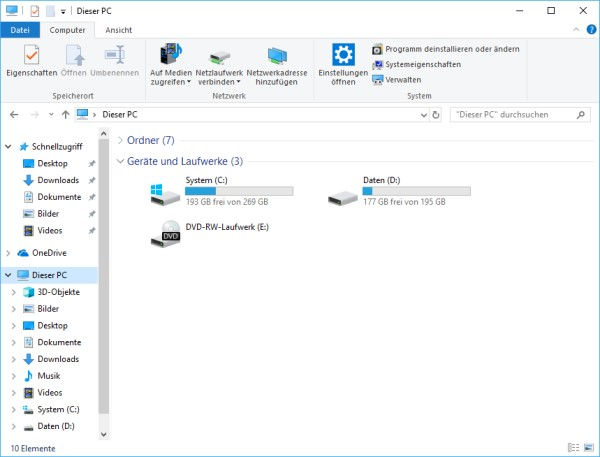600x457 pixels.
Task: Click Daten (D:) storage usage bar
Action: pos(417,191)
